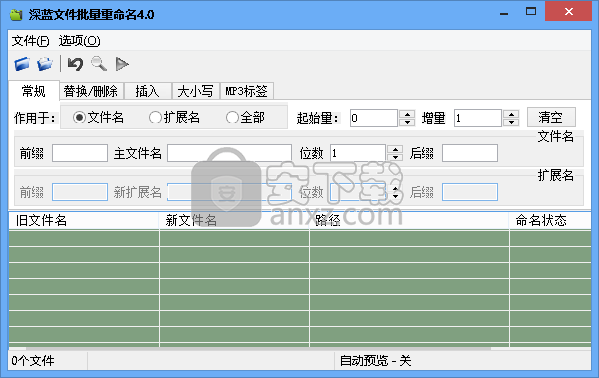Click the filename 位数 field

(x=358, y=153)
